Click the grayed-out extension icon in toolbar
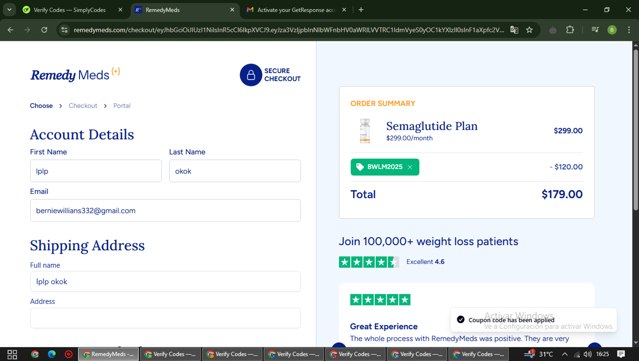 click(x=553, y=30)
